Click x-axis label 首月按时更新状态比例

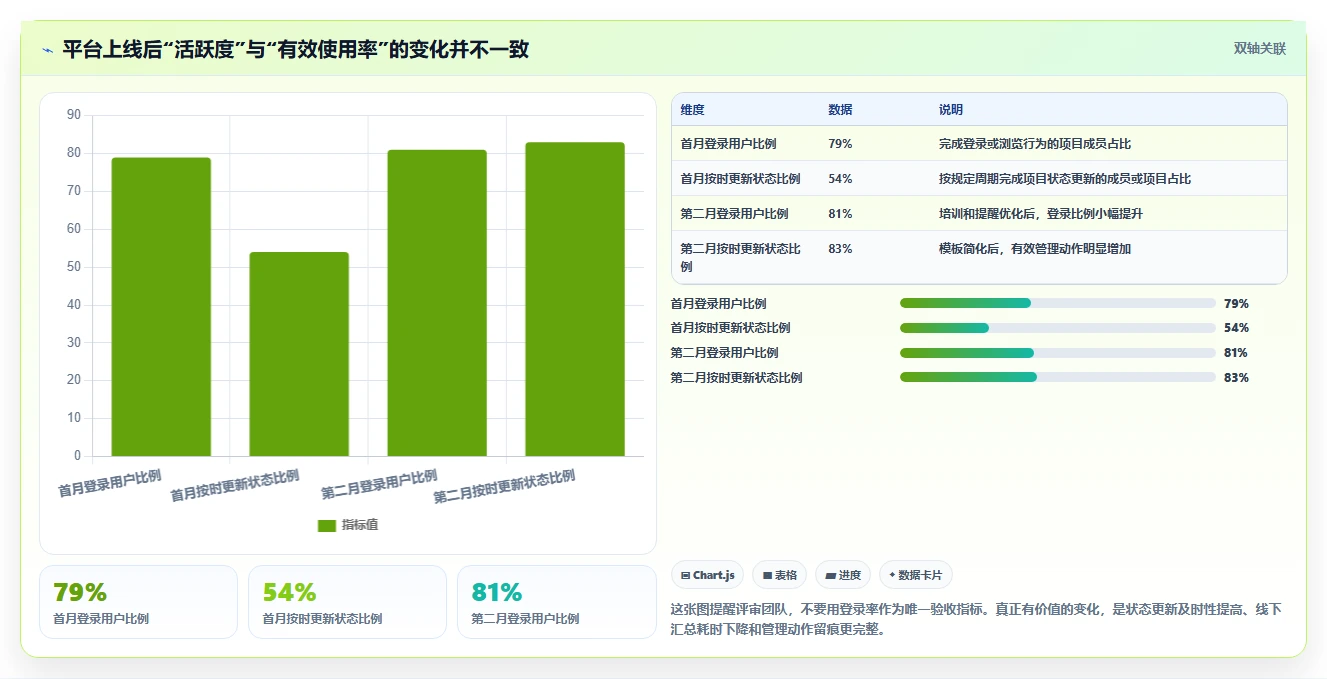coord(235,485)
